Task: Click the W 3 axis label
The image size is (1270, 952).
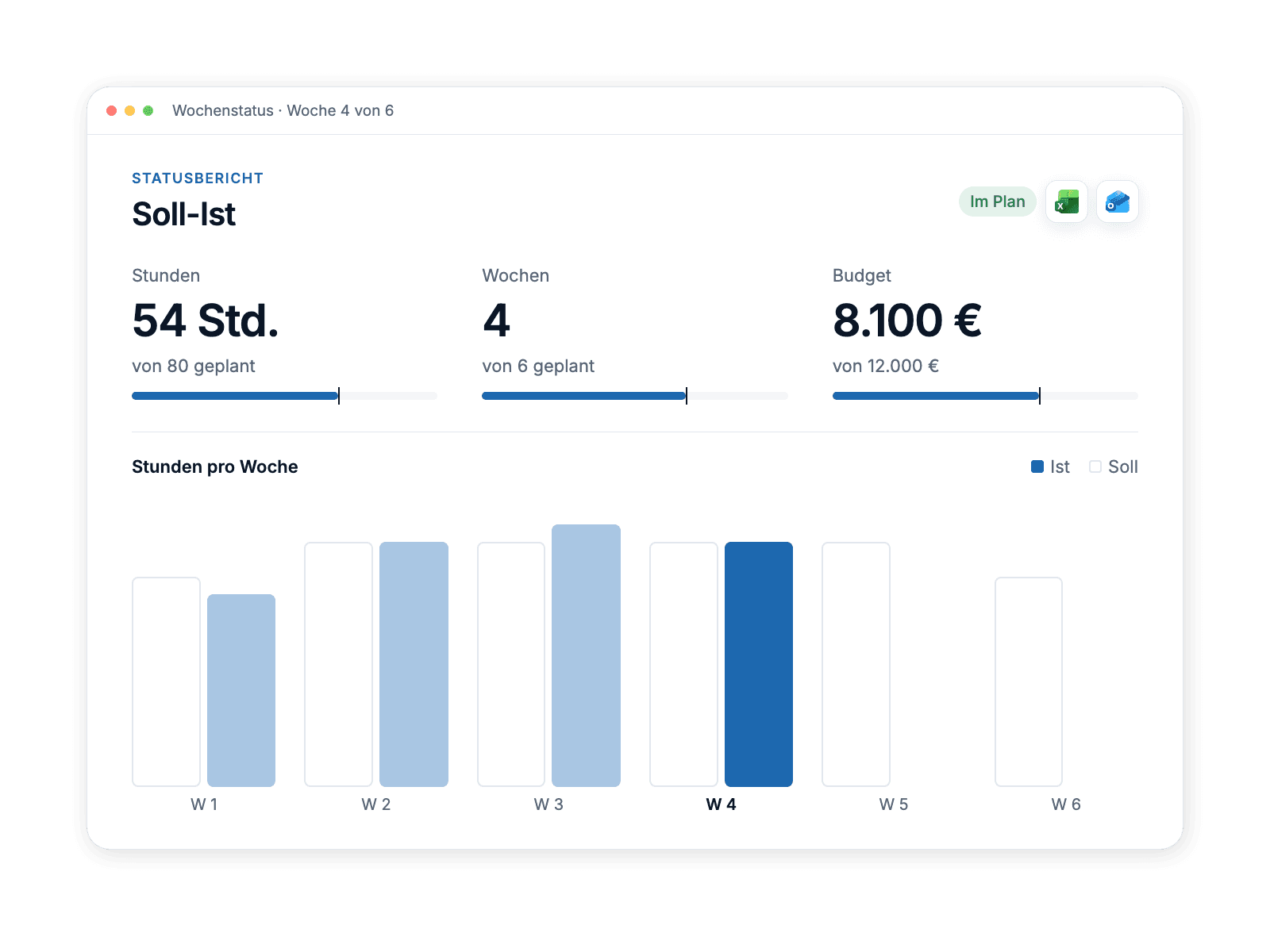Action: tap(548, 804)
